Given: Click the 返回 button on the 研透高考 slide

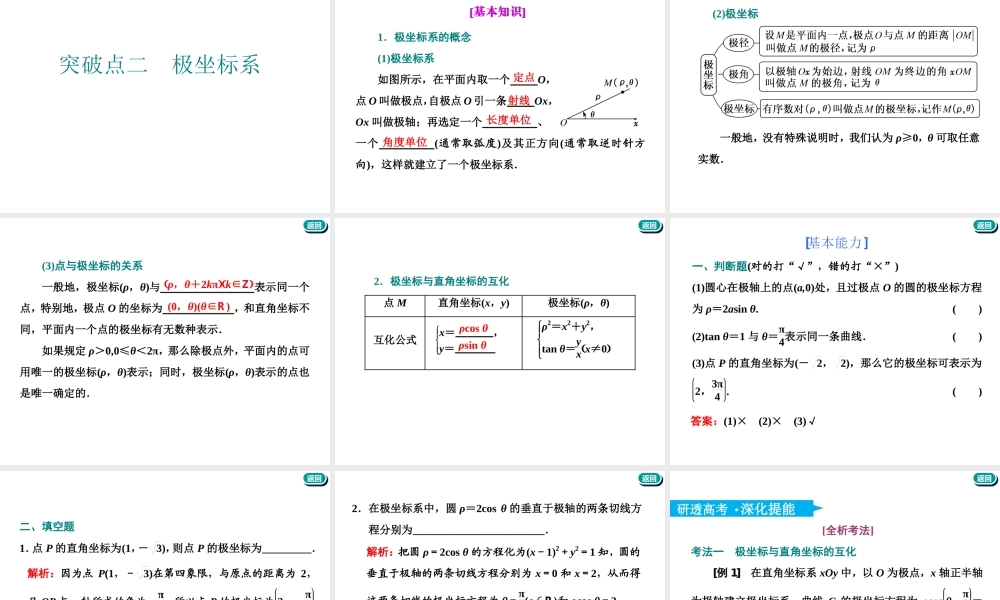Looking at the screenshot, I should coord(986,479).
